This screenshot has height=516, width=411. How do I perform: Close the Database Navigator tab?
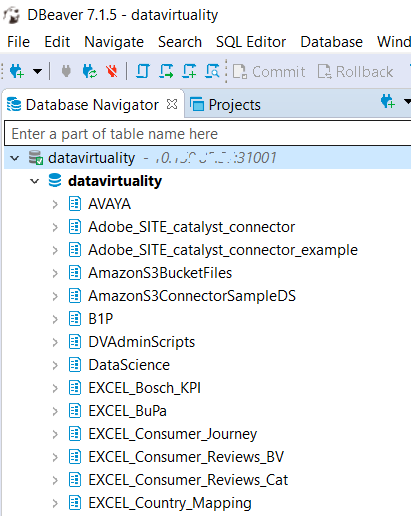[172, 105]
